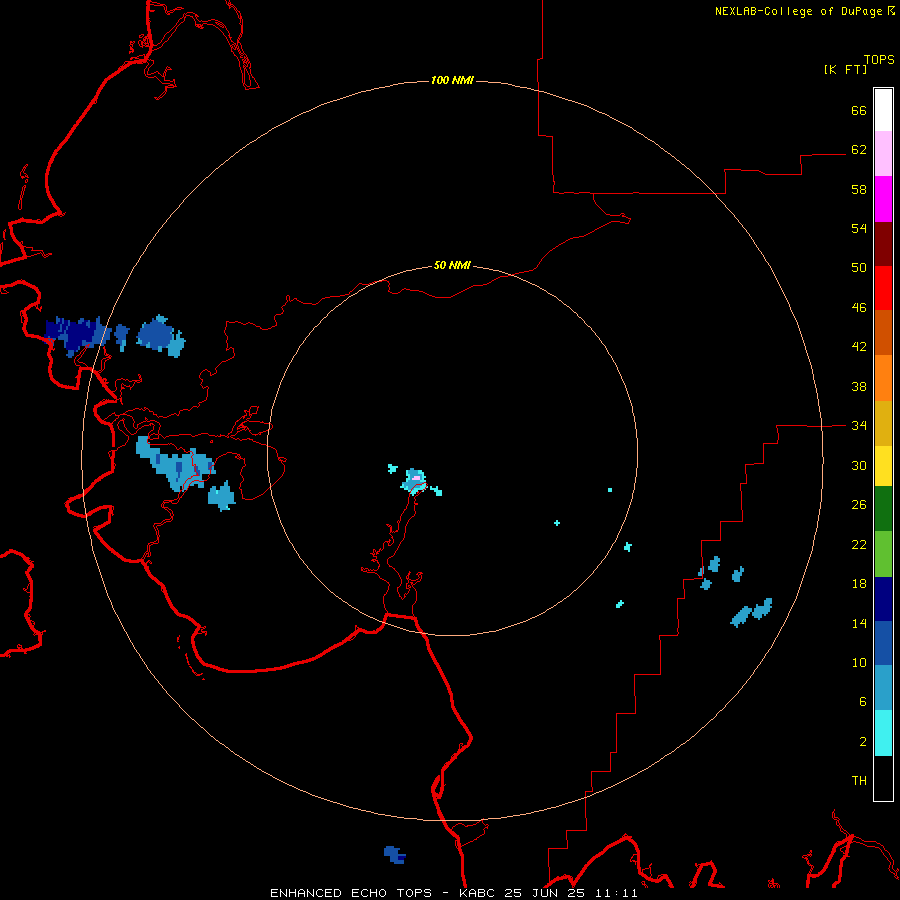900x900 pixels.
Task: Click the legend value 42
Action: pyautogui.click(x=859, y=347)
